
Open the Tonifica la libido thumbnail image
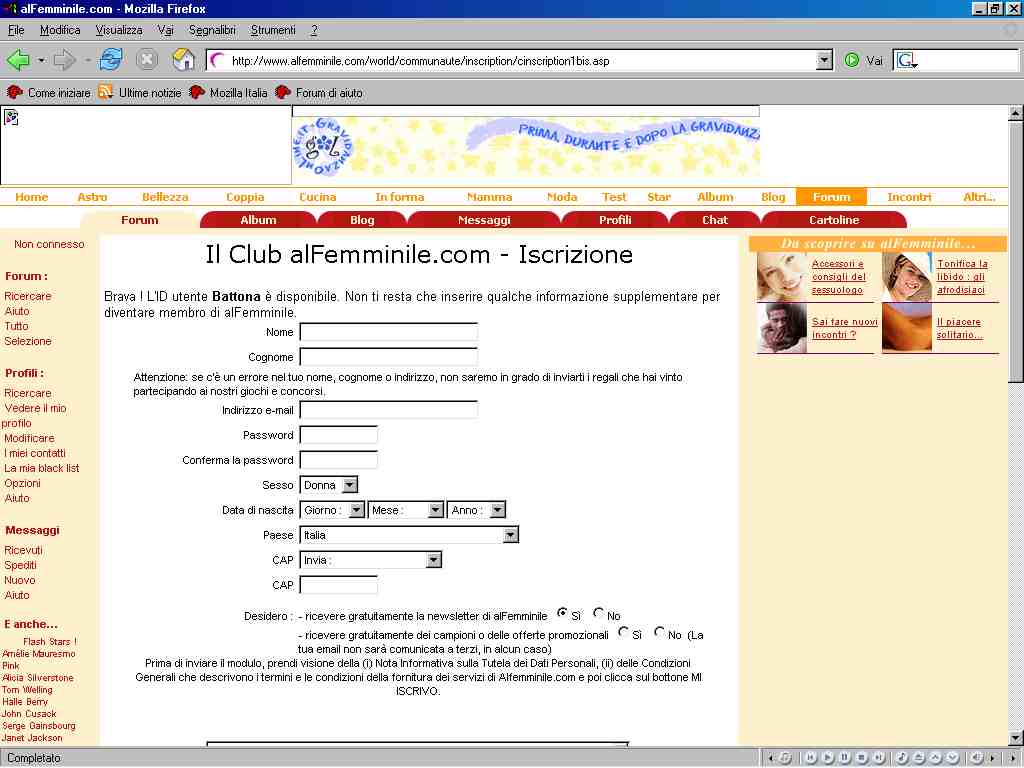[906, 277]
